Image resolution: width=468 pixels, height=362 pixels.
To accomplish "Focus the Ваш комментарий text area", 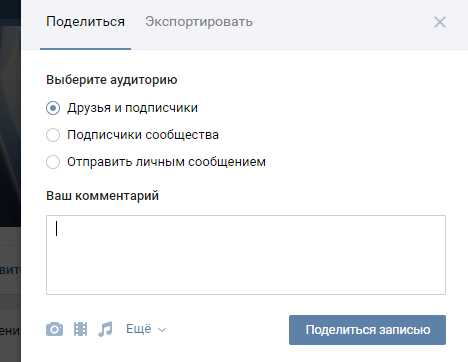I will pos(246,255).
